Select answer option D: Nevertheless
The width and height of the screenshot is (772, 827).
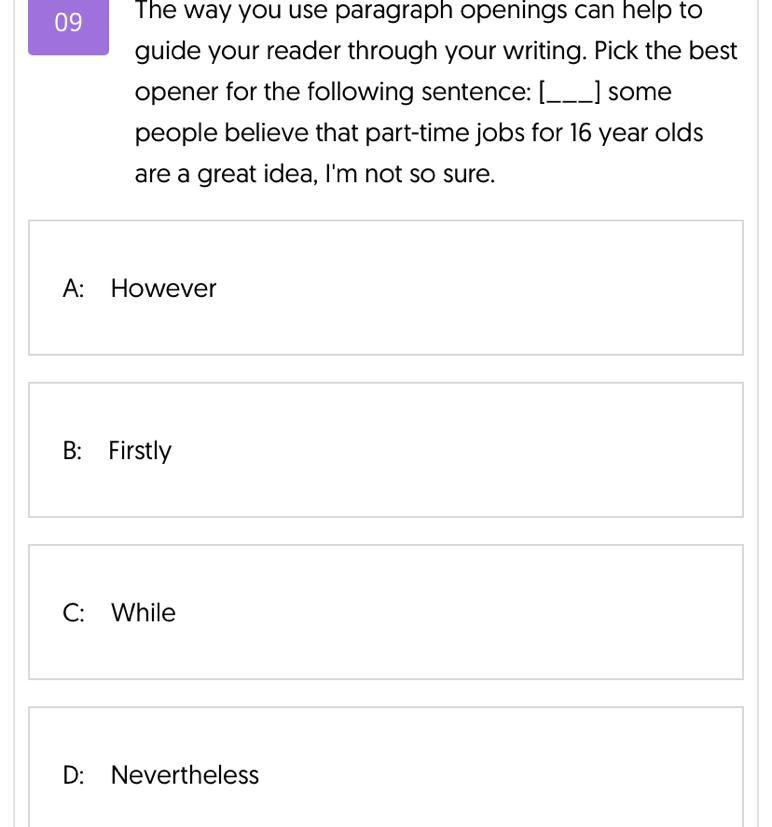click(x=386, y=767)
